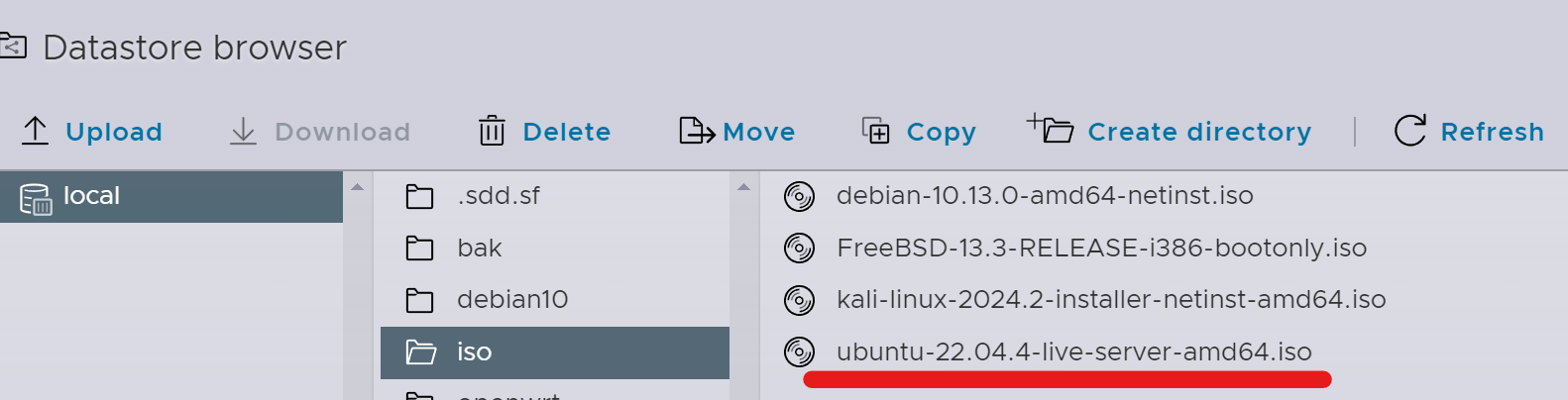Click the Delete trash can icon

click(x=492, y=131)
